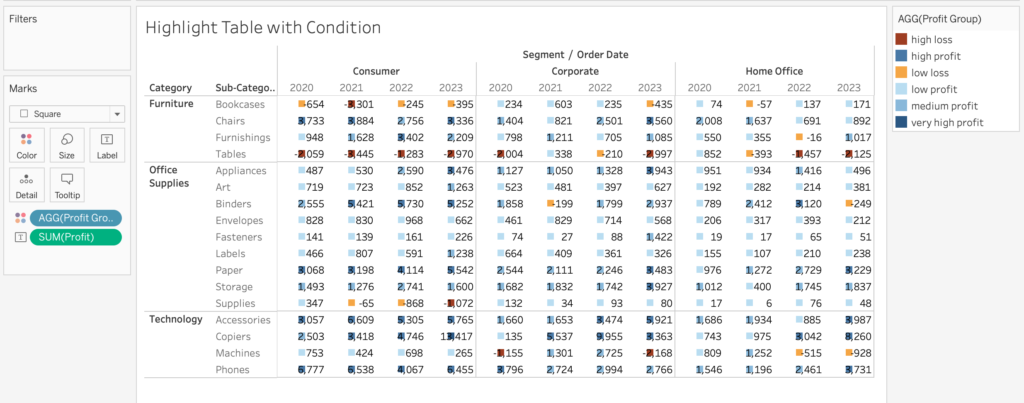Select the Home Office column header
The height and width of the screenshot is (403, 1024).
click(x=774, y=71)
